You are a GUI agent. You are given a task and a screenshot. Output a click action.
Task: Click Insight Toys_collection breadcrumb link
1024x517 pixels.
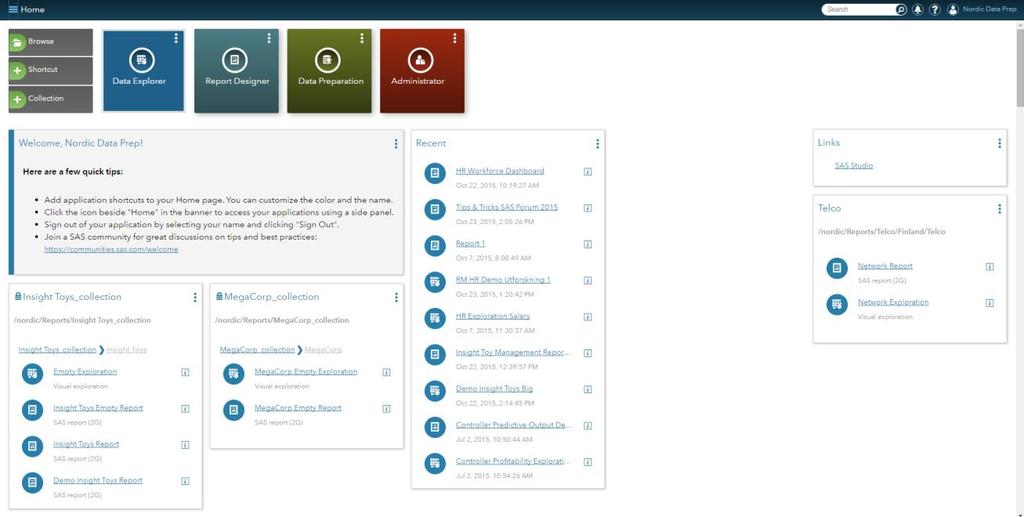57,350
